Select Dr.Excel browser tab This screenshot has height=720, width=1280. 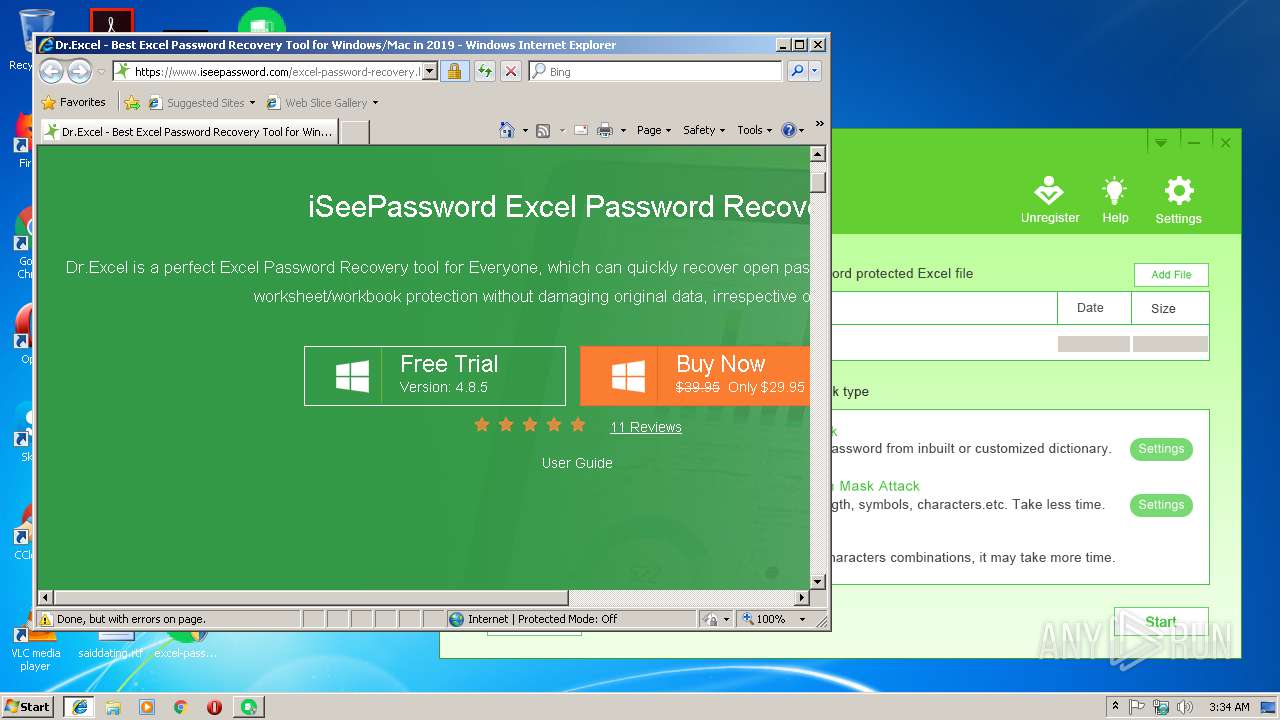pos(189,131)
